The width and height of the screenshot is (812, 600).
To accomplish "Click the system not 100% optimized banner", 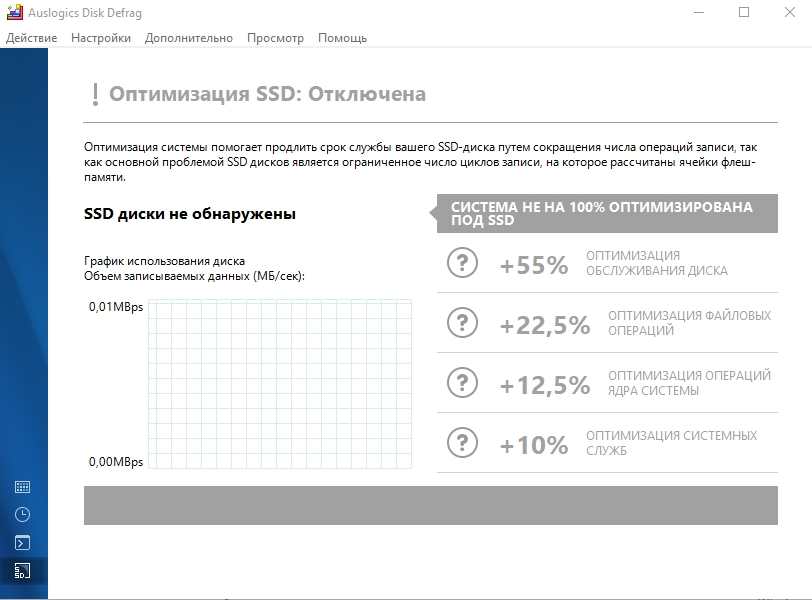I will pyautogui.click(x=607, y=213).
